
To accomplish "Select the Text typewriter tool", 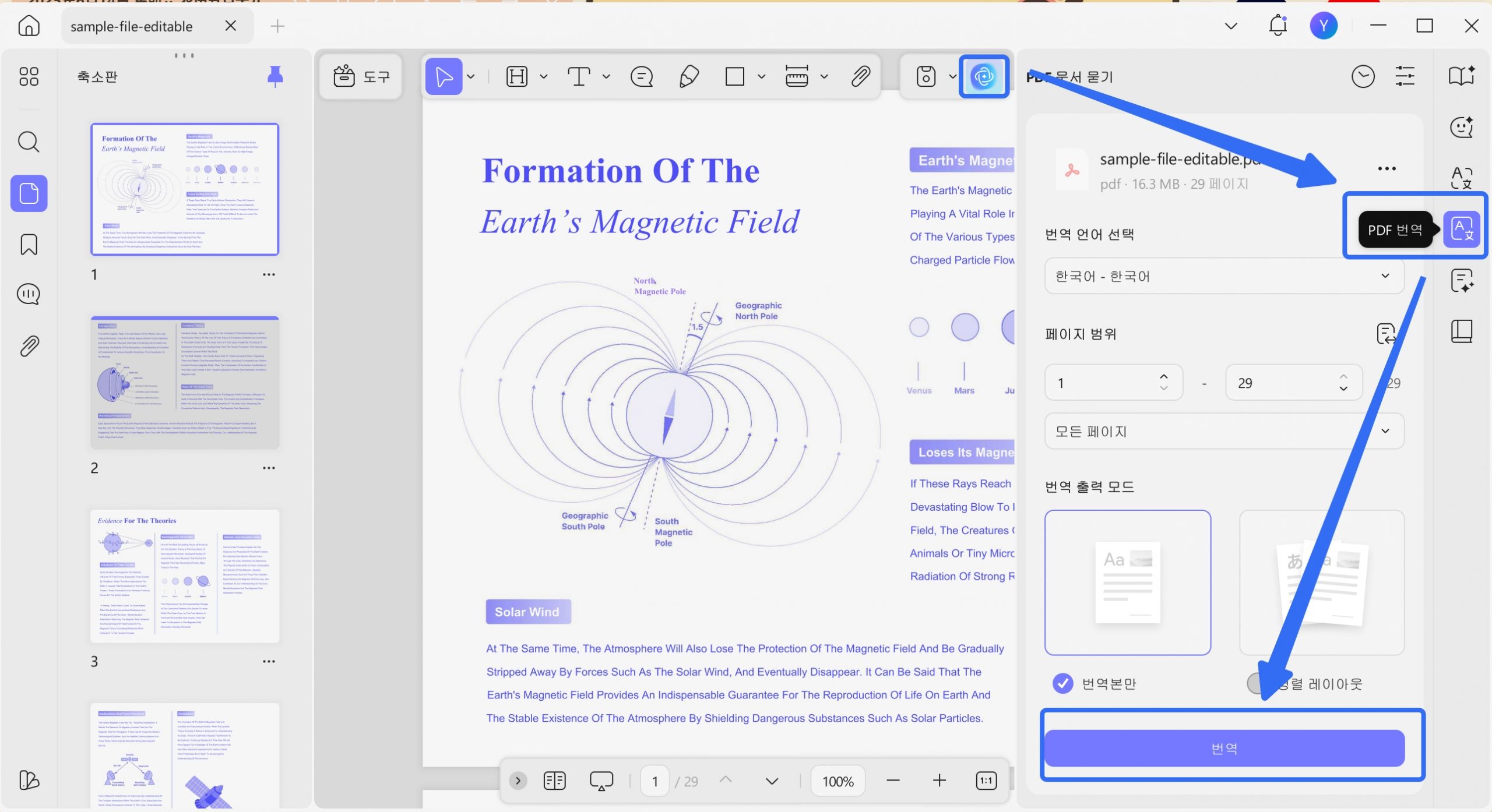I will click(x=578, y=76).
